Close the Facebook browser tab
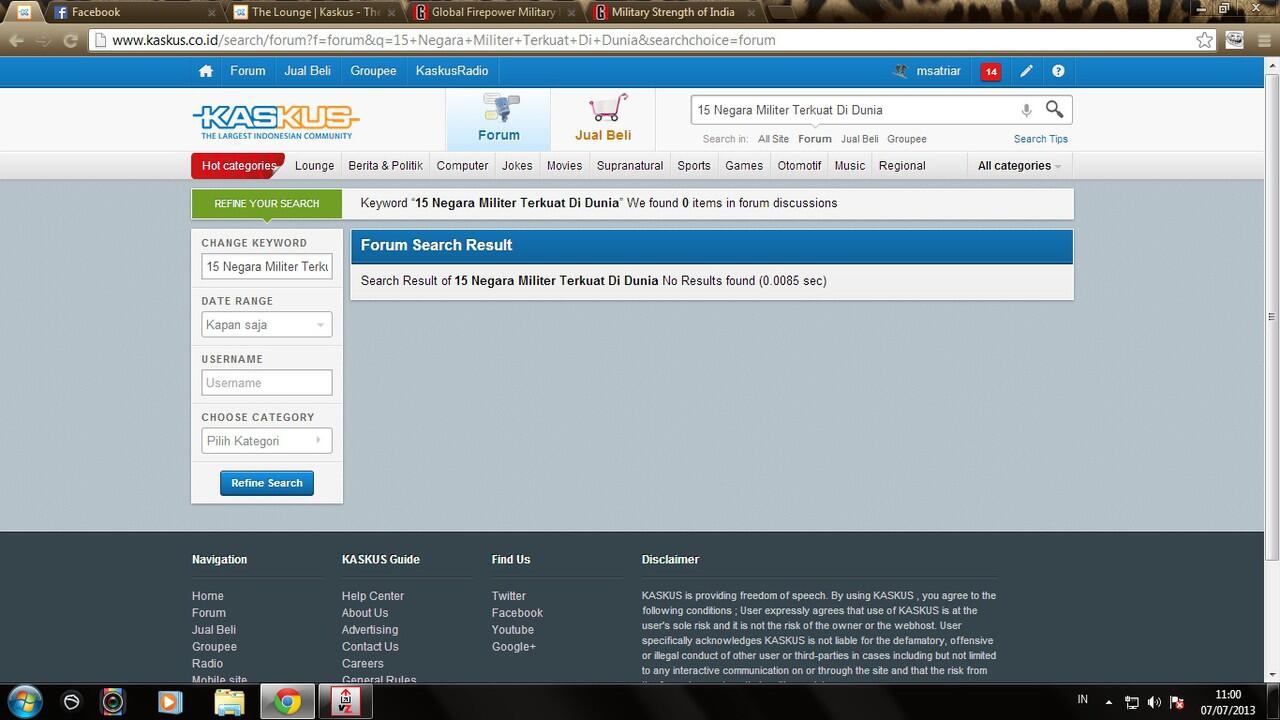 coord(211,12)
